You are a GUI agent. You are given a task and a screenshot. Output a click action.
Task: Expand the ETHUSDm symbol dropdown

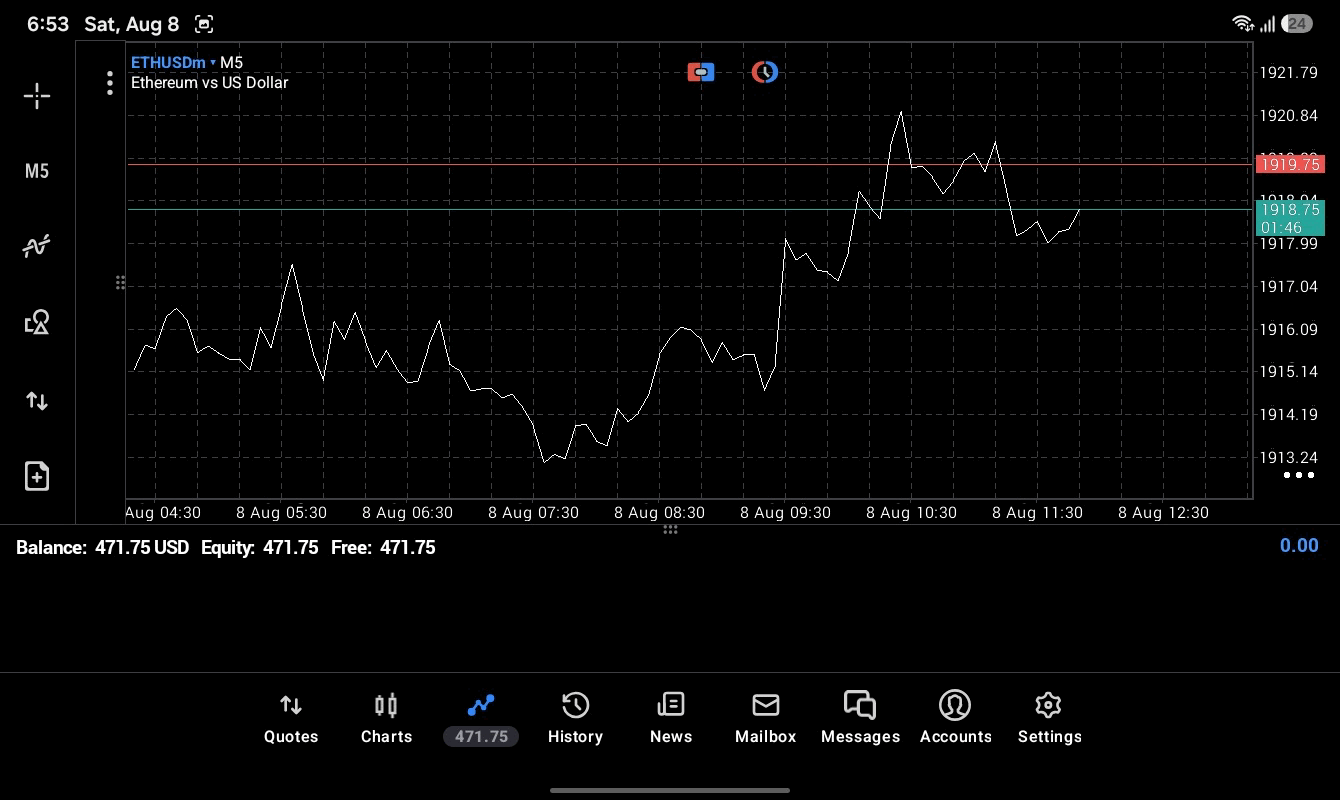(173, 62)
